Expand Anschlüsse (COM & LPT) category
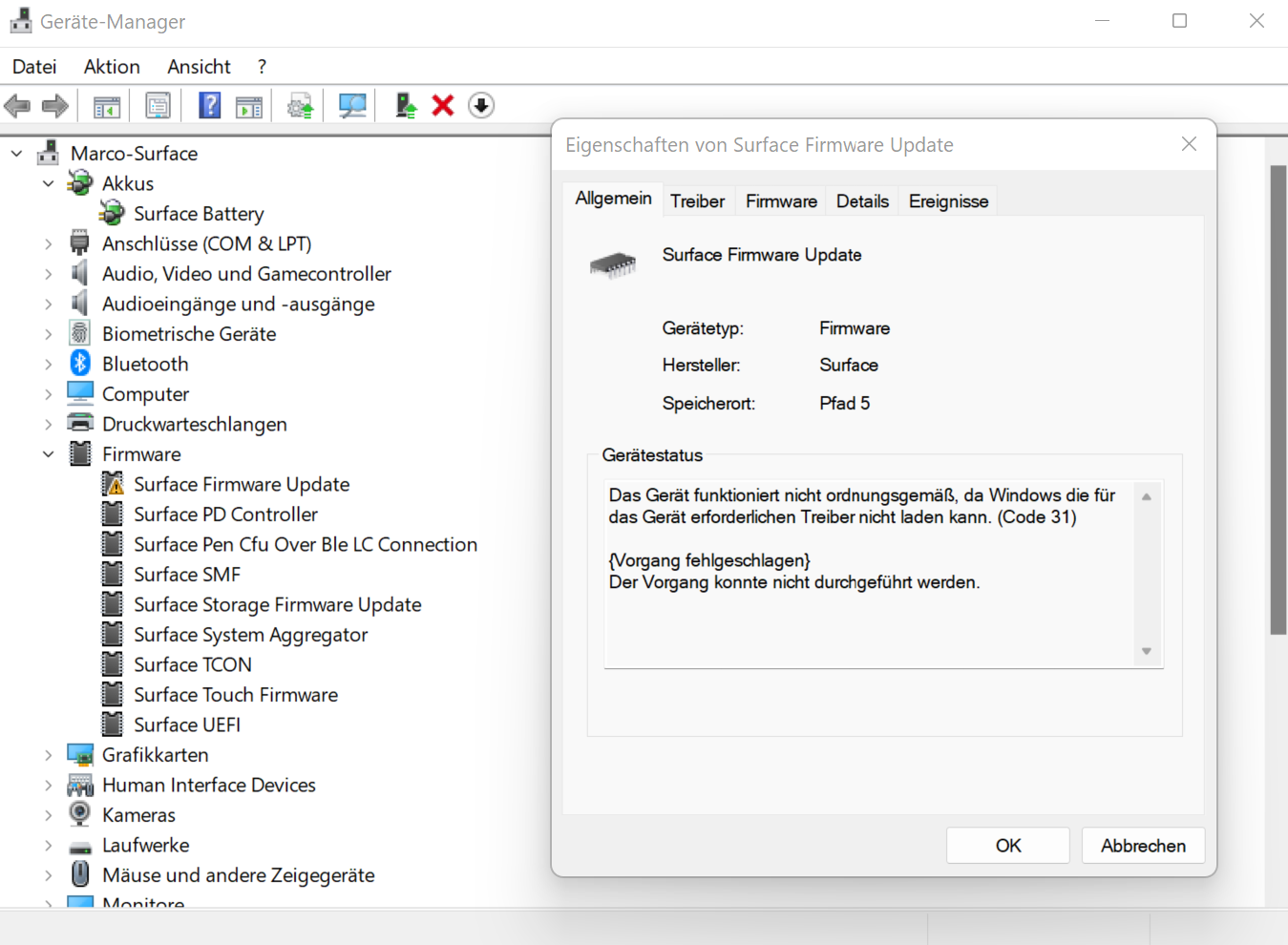 click(49, 243)
